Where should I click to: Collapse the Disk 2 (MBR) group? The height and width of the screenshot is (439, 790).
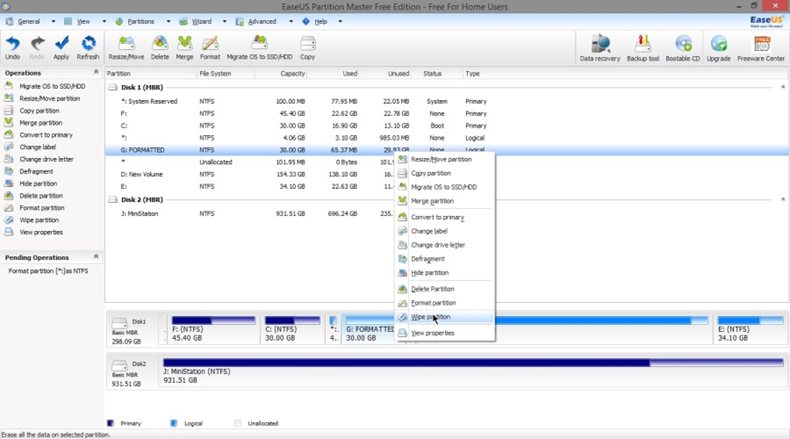tap(782, 200)
